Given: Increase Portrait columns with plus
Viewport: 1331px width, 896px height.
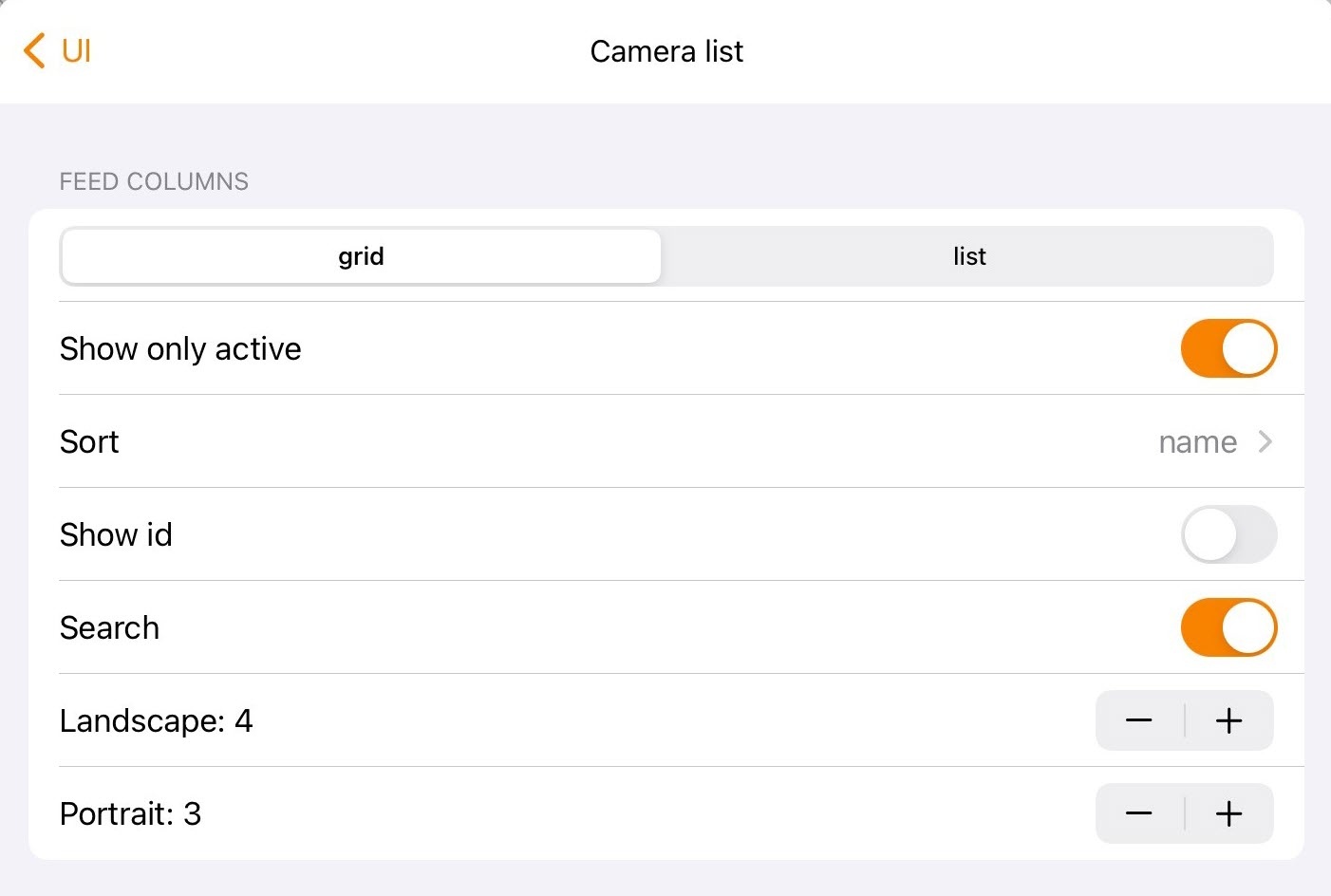Looking at the screenshot, I should coord(1228,813).
